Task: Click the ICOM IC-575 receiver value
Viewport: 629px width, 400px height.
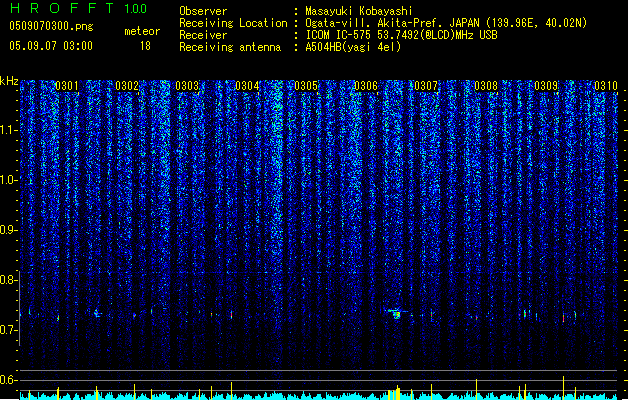Action: (x=402, y=35)
